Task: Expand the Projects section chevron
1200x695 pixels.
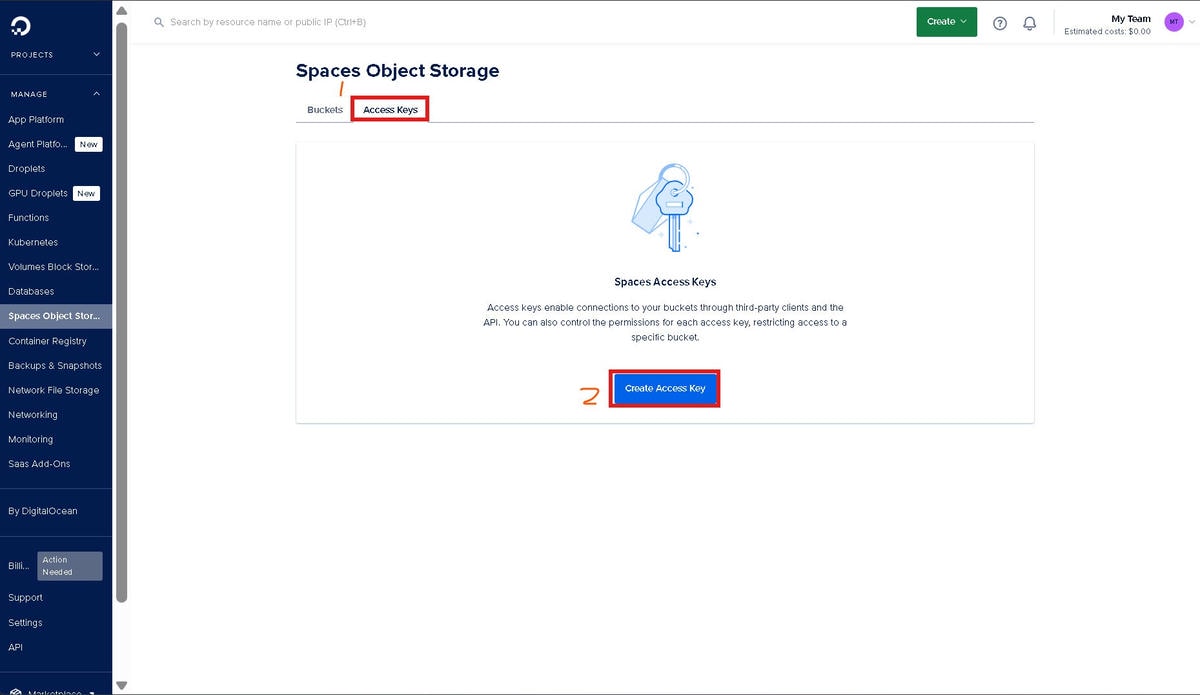Action: pyautogui.click(x=97, y=55)
